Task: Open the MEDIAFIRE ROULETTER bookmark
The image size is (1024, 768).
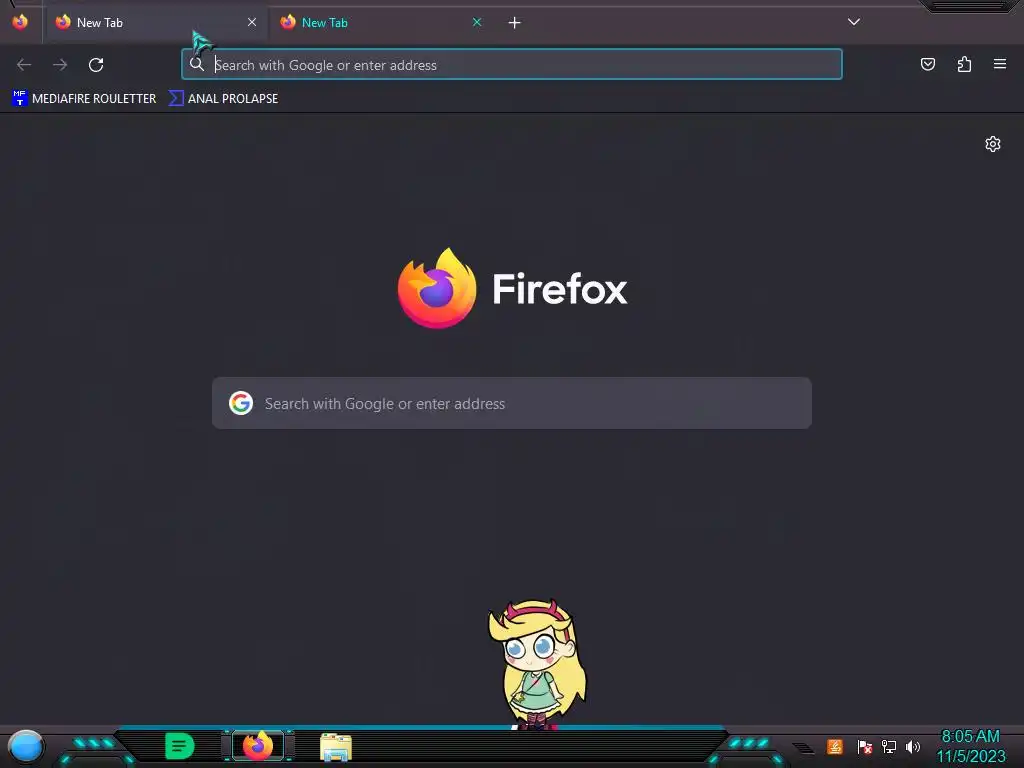Action: point(84,99)
